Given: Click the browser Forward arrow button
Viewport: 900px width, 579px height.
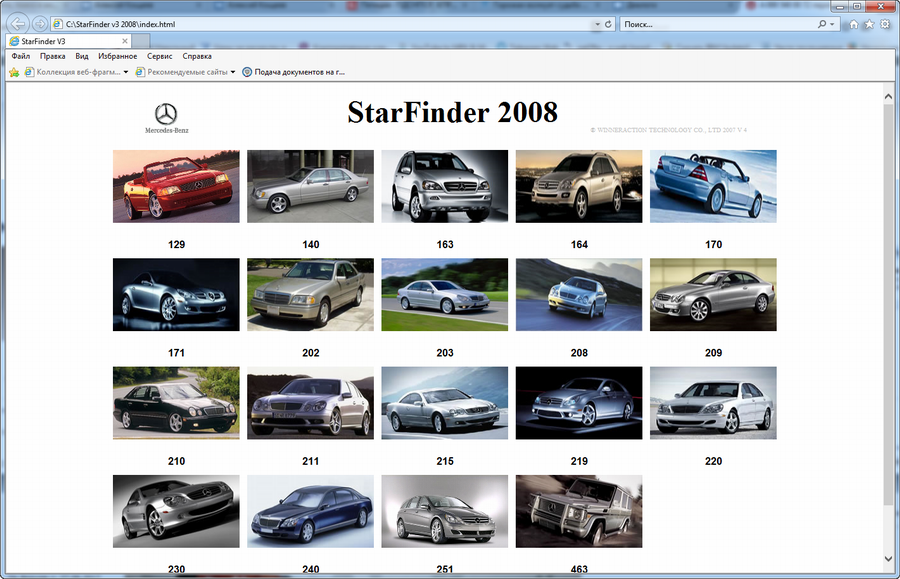Looking at the screenshot, I should pyautogui.click(x=40, y=24).
